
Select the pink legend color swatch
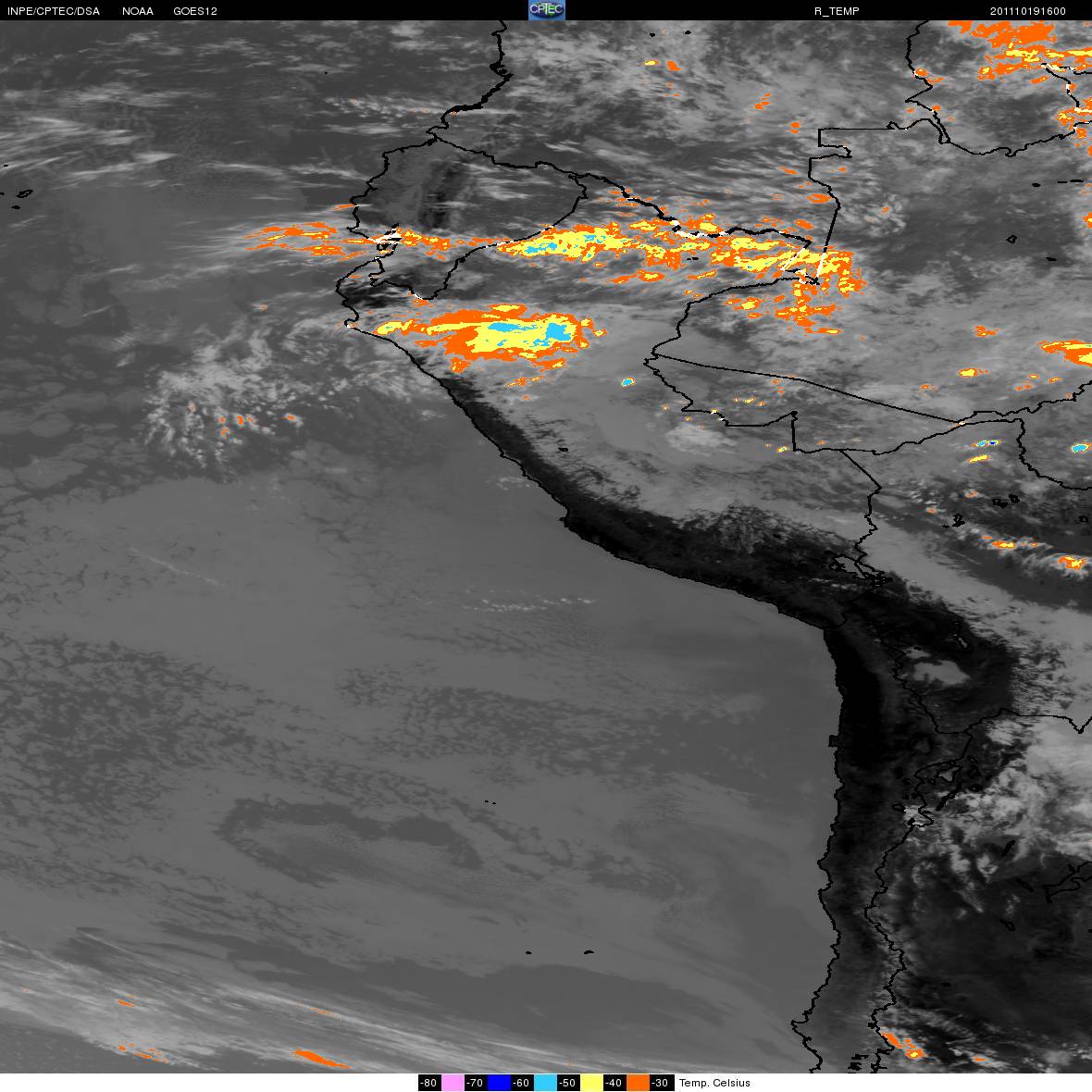(453, 1082)
